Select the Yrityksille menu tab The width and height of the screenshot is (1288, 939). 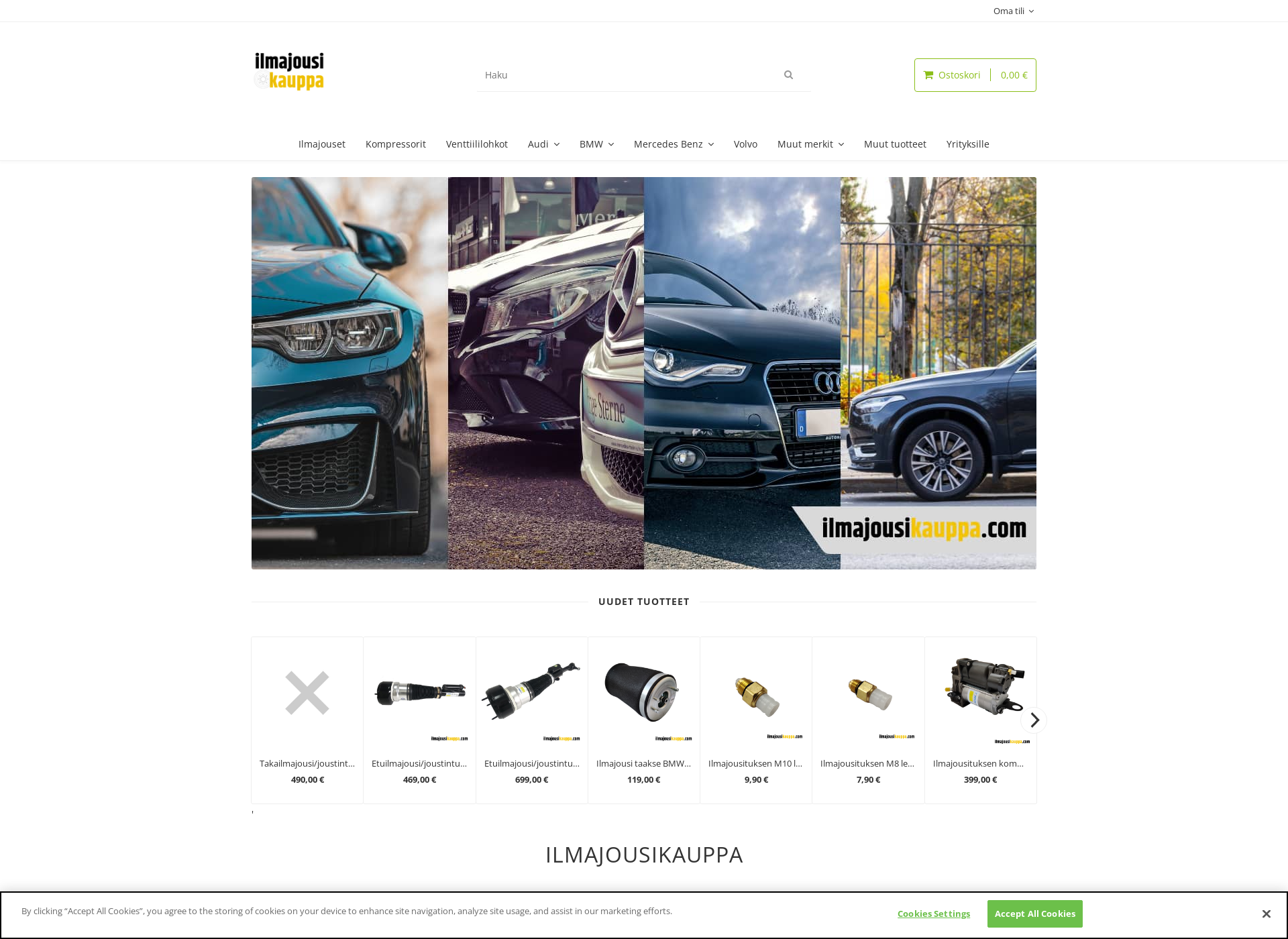967,143
